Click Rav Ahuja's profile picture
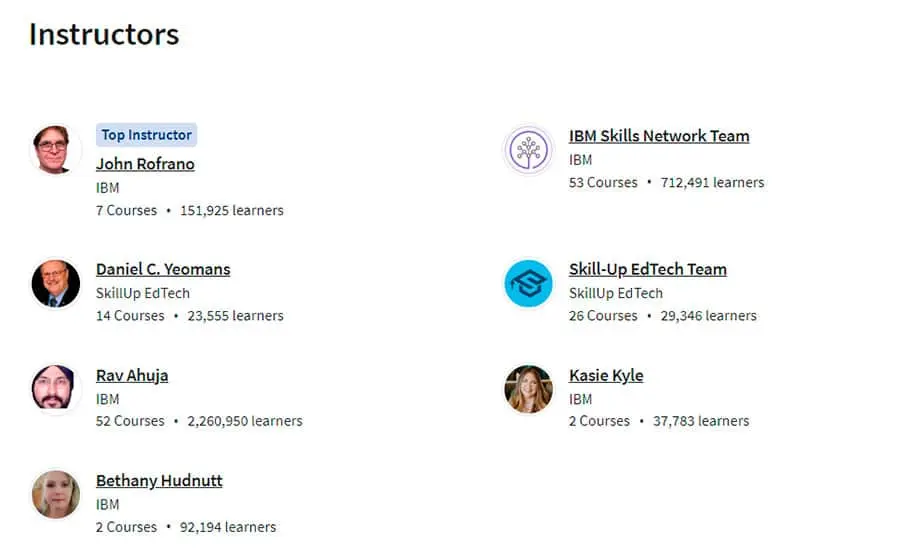Image resolution: width=900 pixels, height=557 pixels. (x=56, y=389)
